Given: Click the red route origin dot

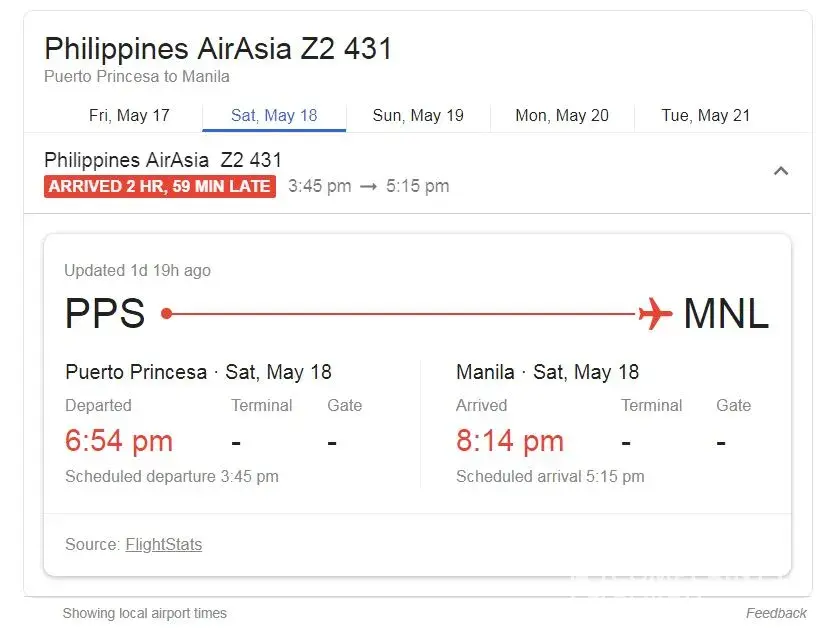Looking at the screenshot, I should click(167, 314).
